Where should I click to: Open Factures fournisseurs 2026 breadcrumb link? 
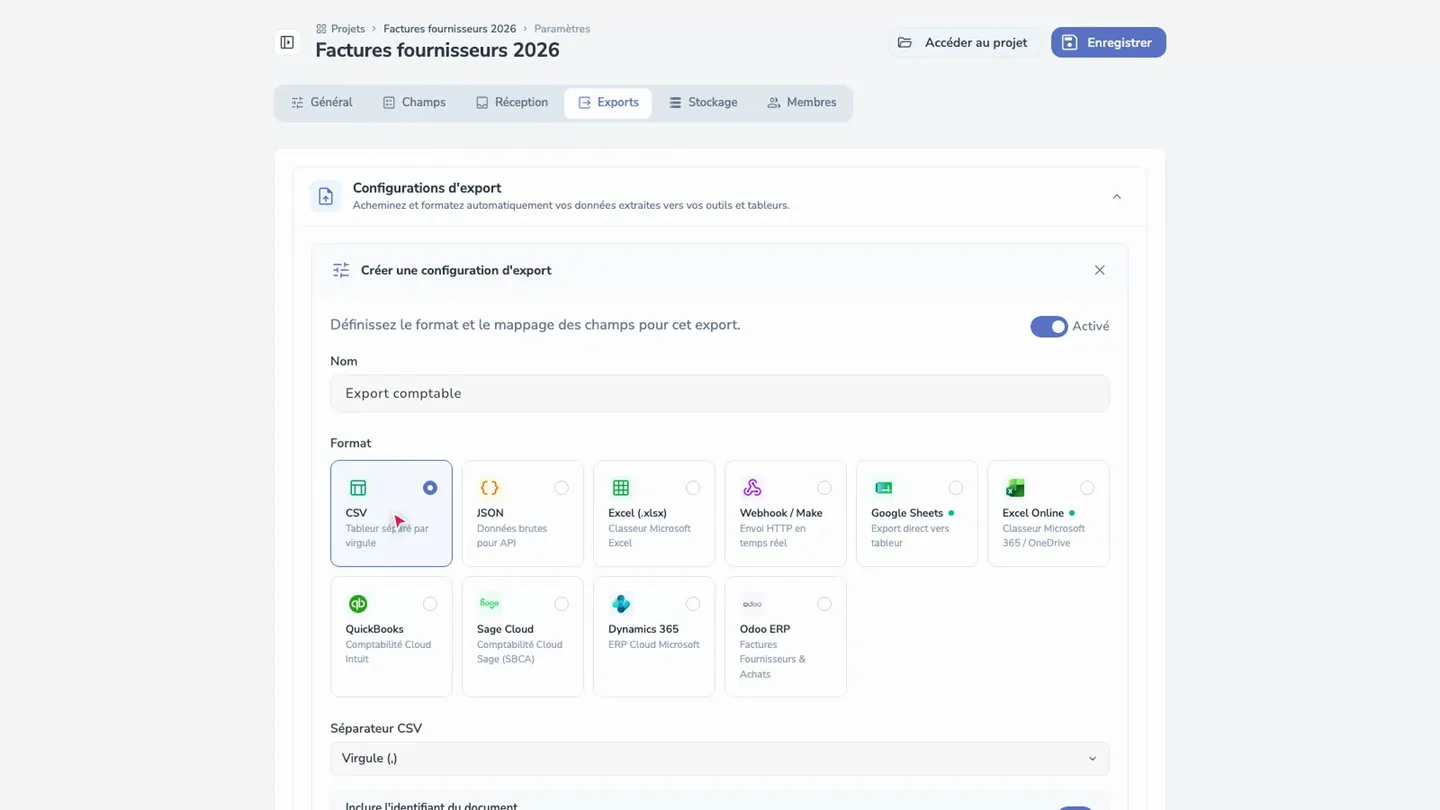[x=450, y=29]
